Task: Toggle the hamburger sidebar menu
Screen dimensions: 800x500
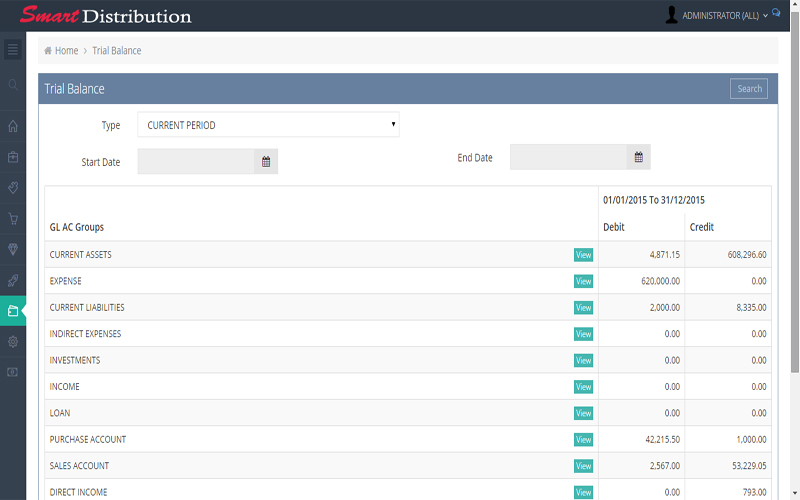Action: [x=13, y=49]
